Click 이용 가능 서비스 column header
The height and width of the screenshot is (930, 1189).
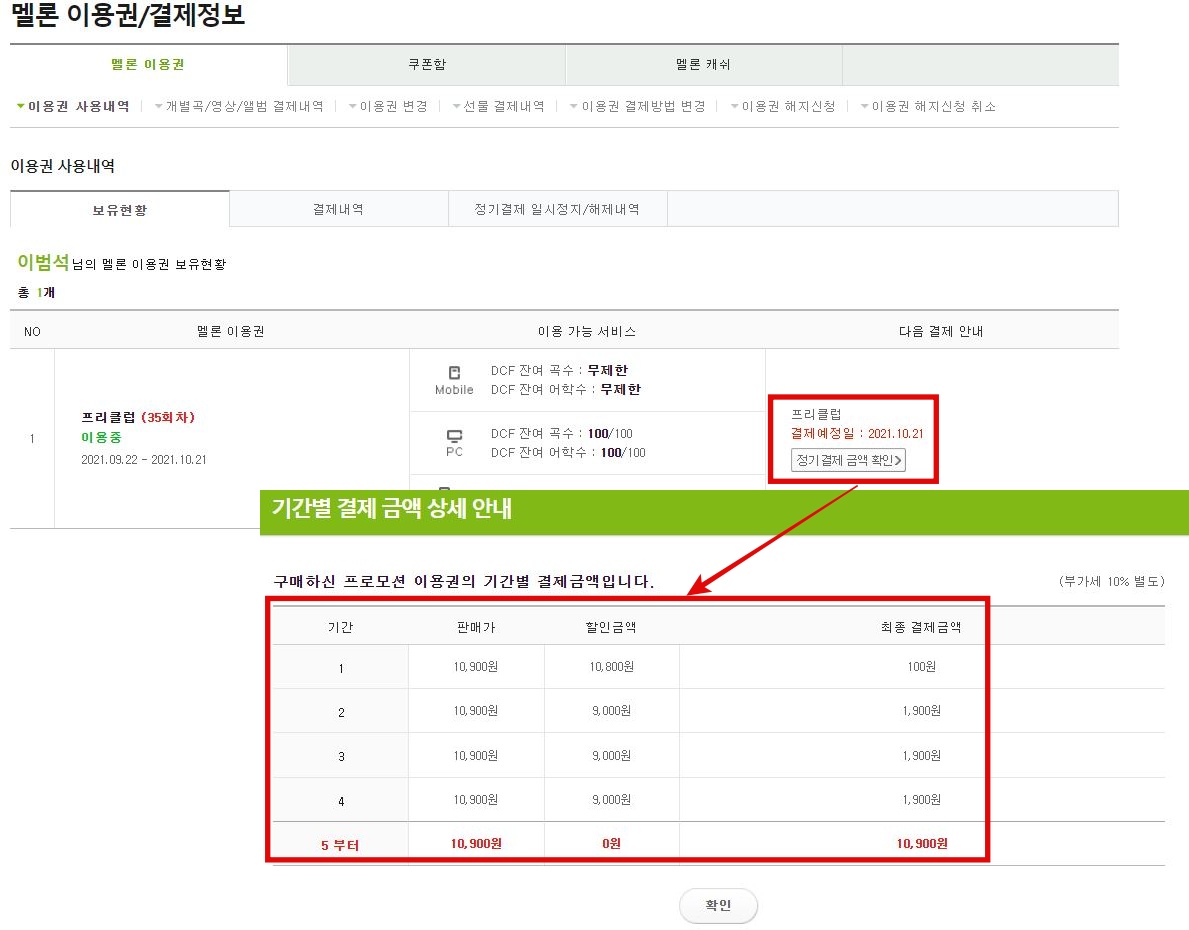point(587,331)
